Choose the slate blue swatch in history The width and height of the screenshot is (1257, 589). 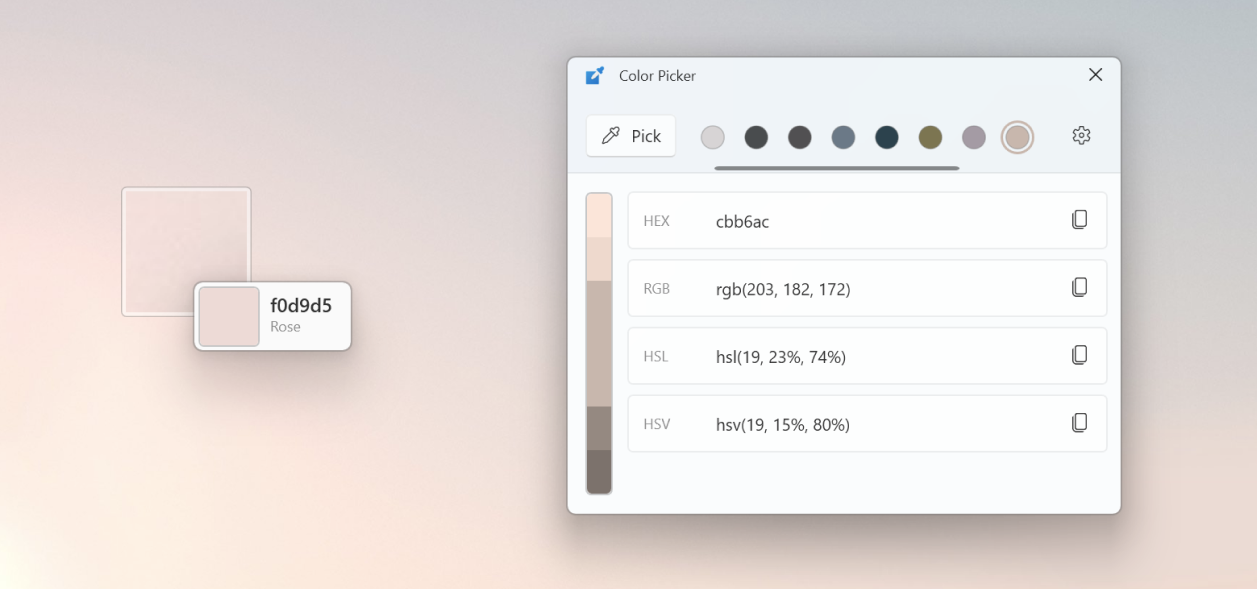click(843, 136)
